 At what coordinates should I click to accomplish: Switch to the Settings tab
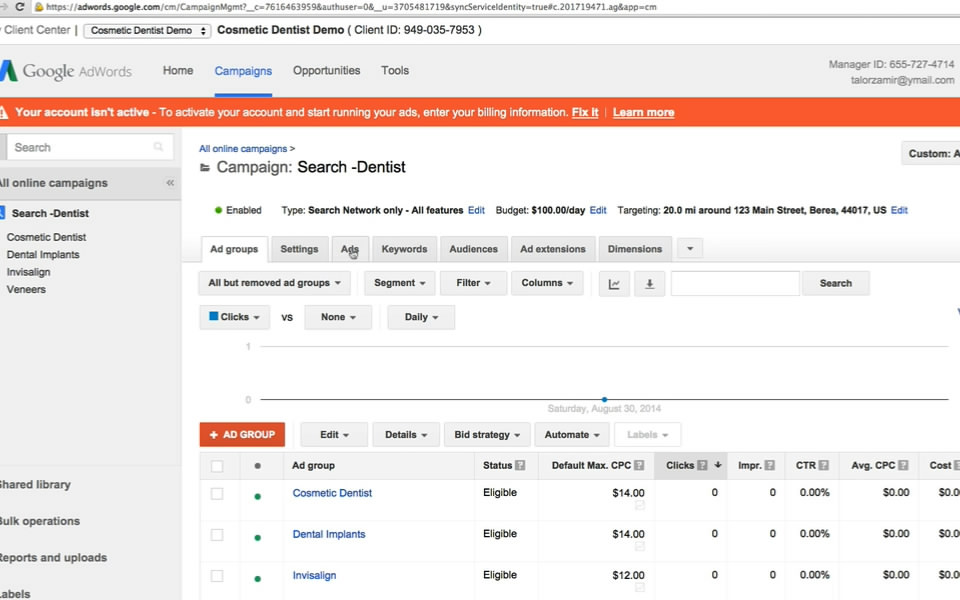299,249
